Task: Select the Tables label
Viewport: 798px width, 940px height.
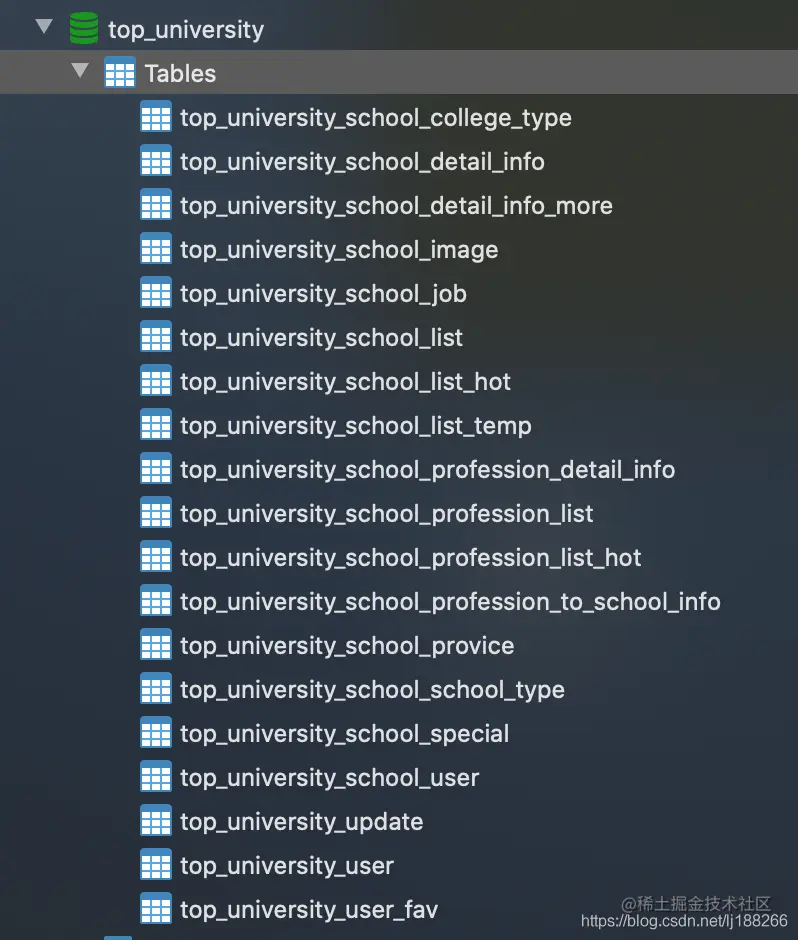Action: tap(180, 74)
